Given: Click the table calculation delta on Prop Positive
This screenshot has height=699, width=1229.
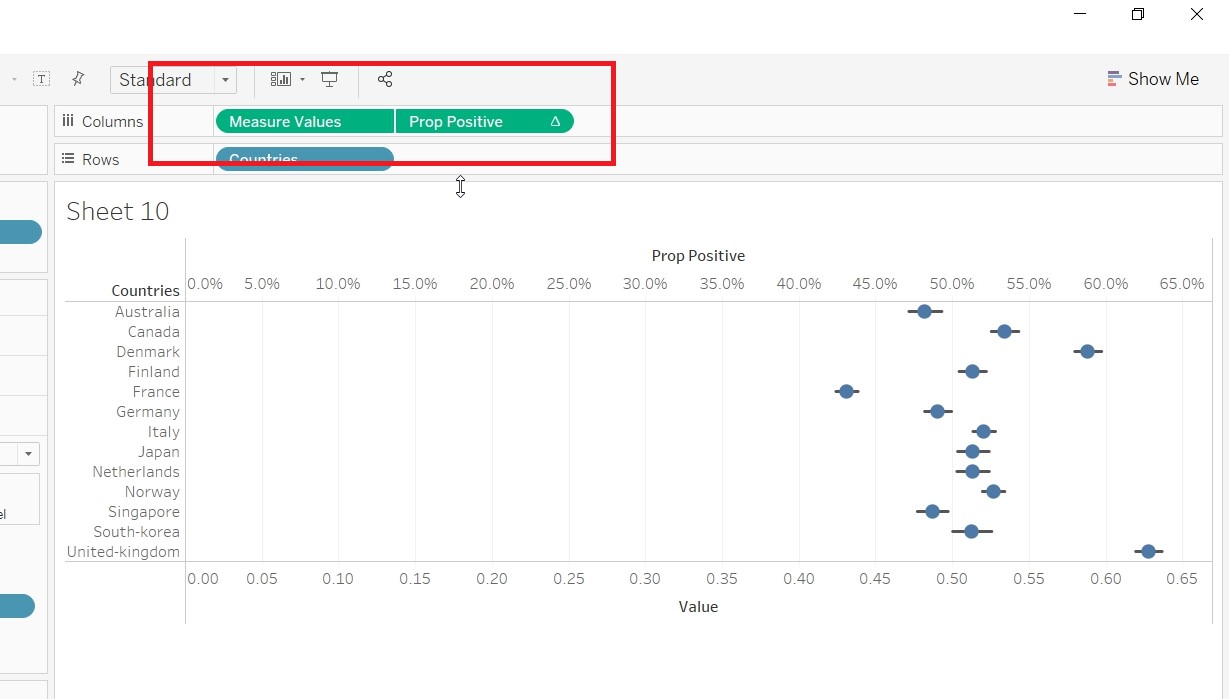Looking at the screenshot, I should click(555, 121).
